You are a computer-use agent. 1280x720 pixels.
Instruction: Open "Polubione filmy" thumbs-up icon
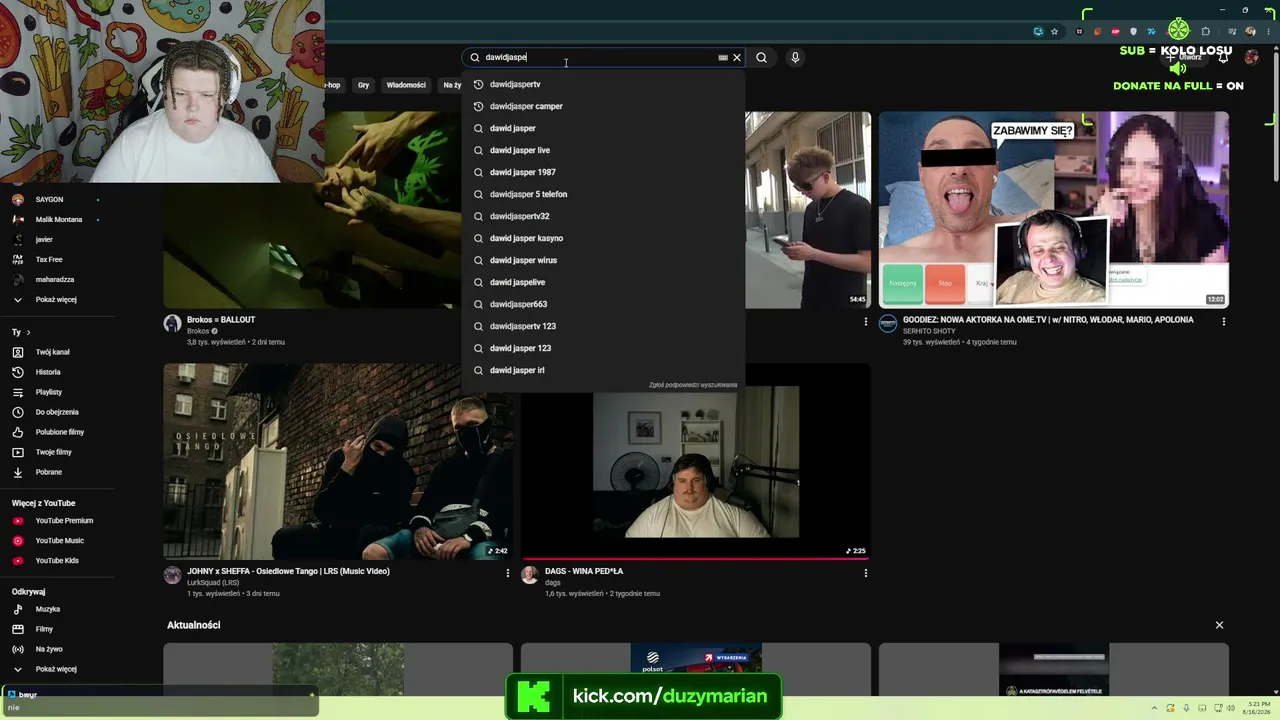point(18,432)
